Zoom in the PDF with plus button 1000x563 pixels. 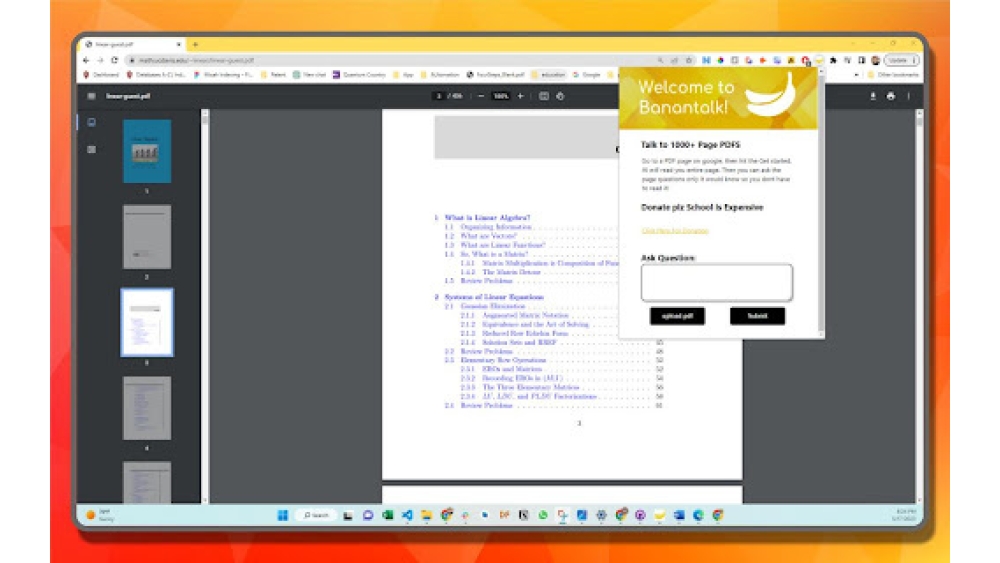pos(520,96)
